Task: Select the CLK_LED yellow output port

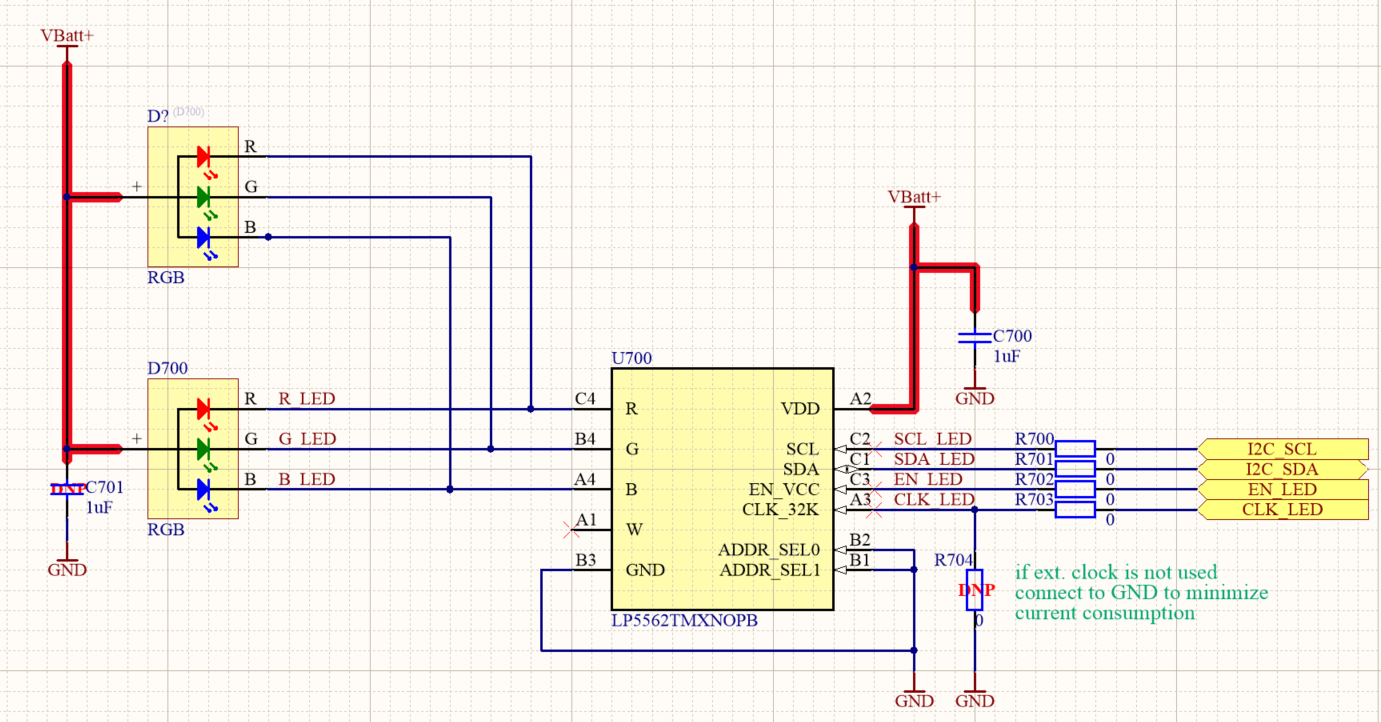Action: pyautogui.click(x=1282, y=510)
